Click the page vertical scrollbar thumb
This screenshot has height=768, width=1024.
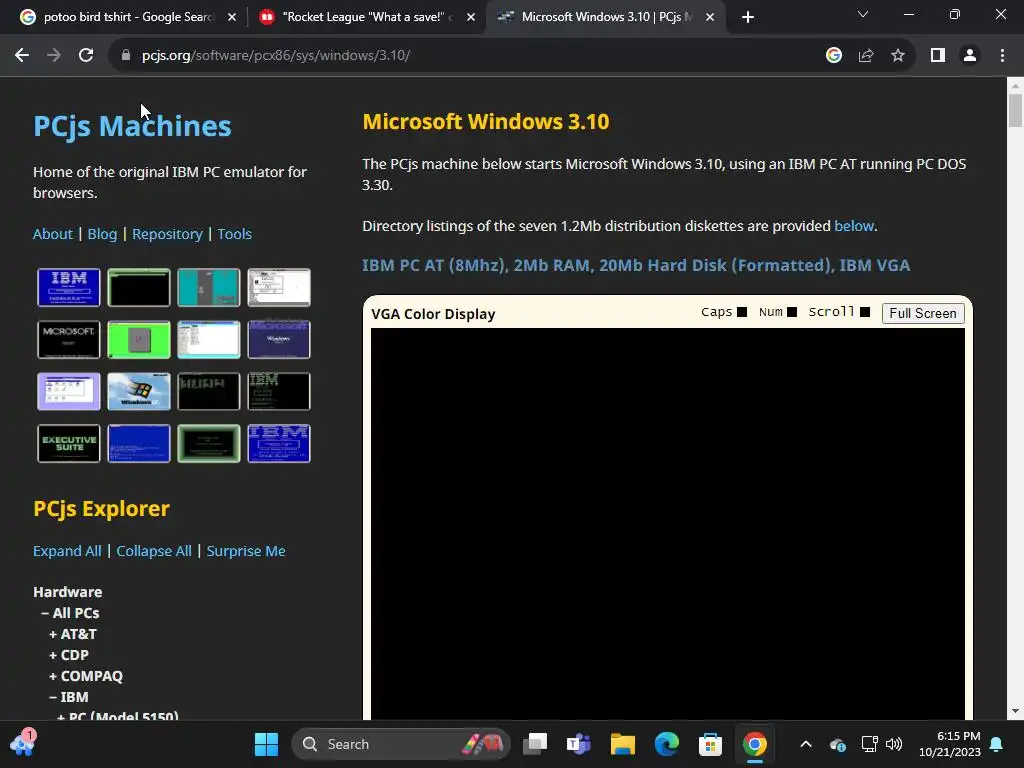[1015, 110]
